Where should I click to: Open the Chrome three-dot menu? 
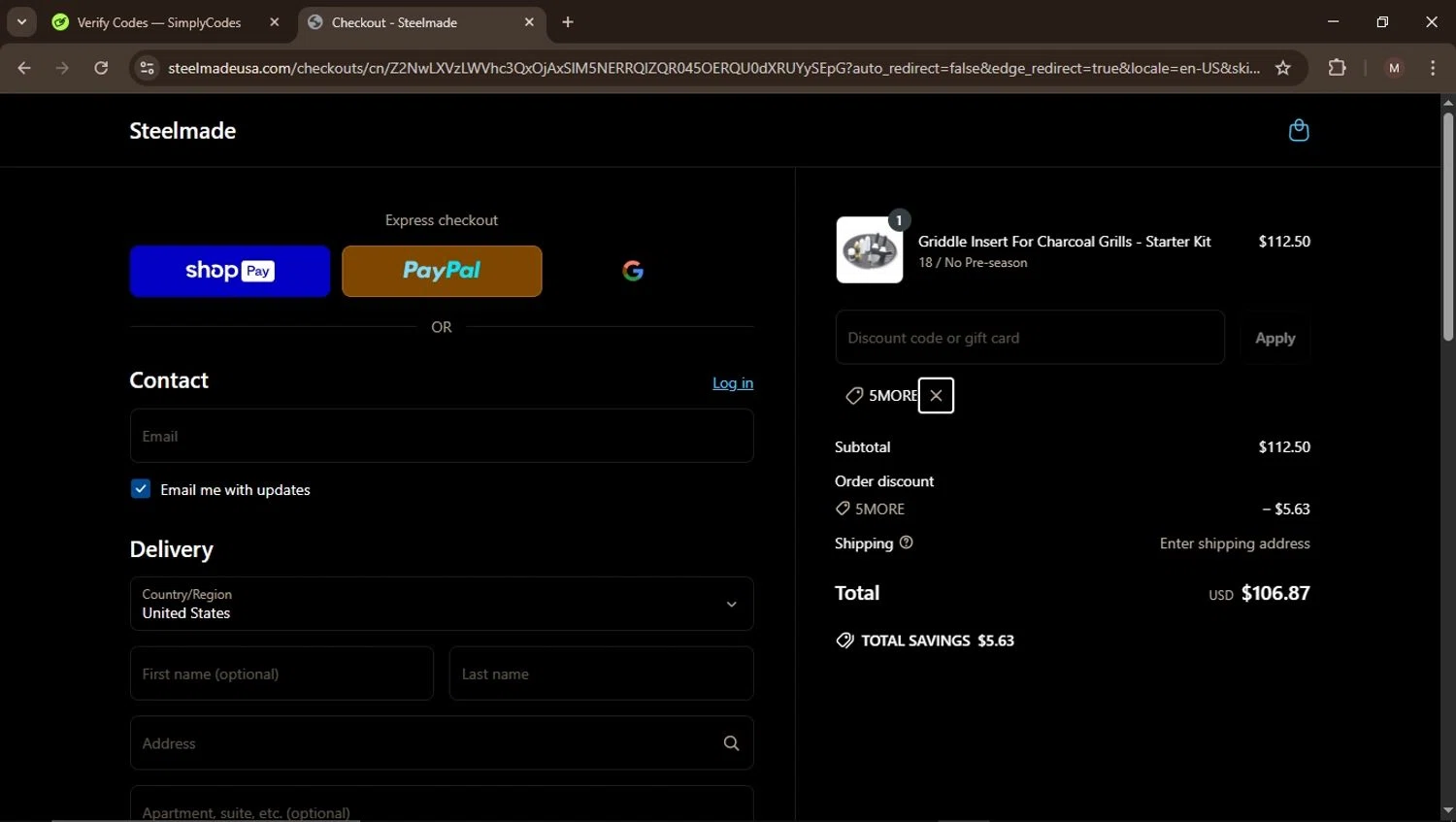coord(1433,68)
